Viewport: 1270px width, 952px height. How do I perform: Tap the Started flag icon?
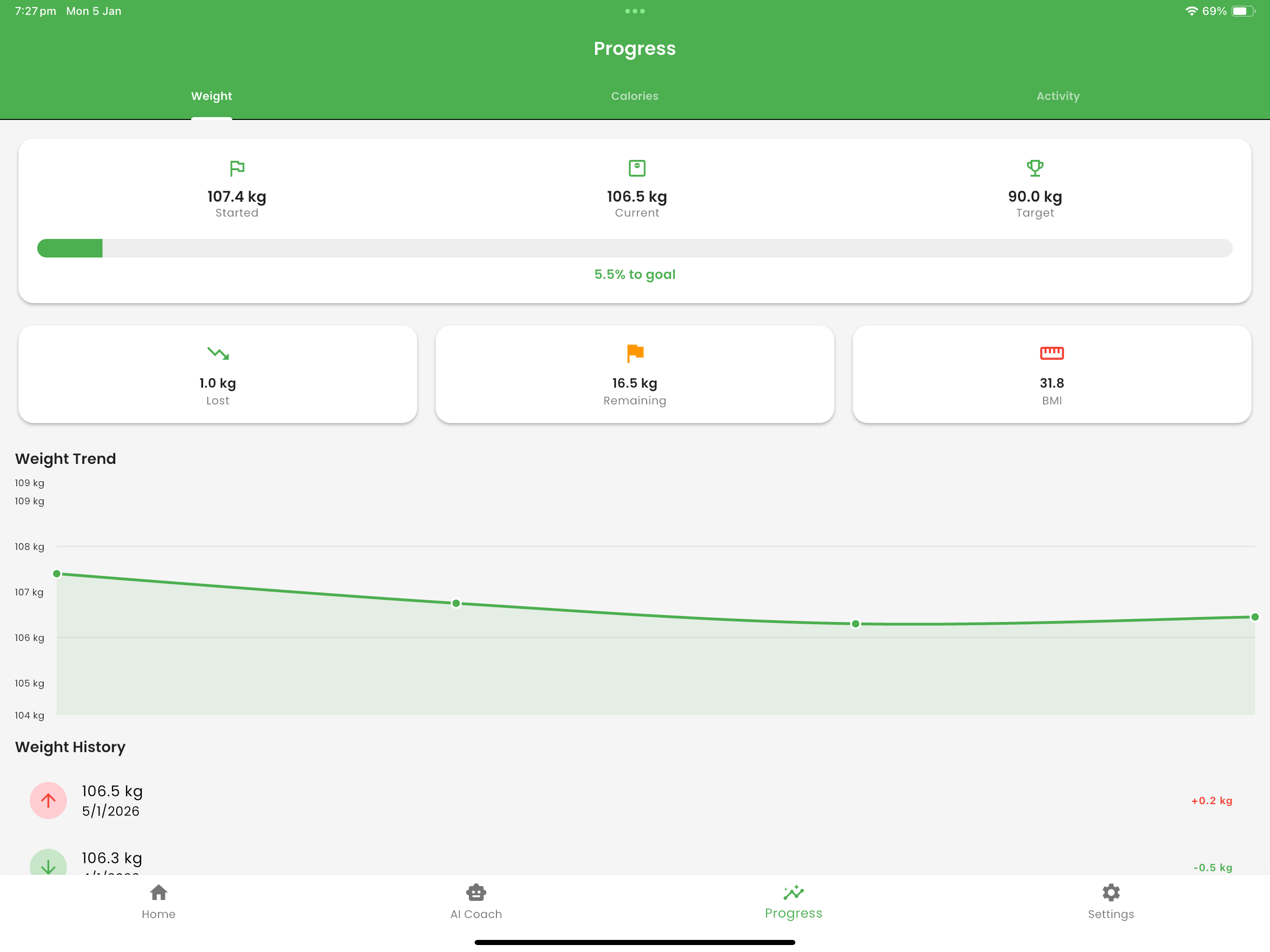pos(237,168)
